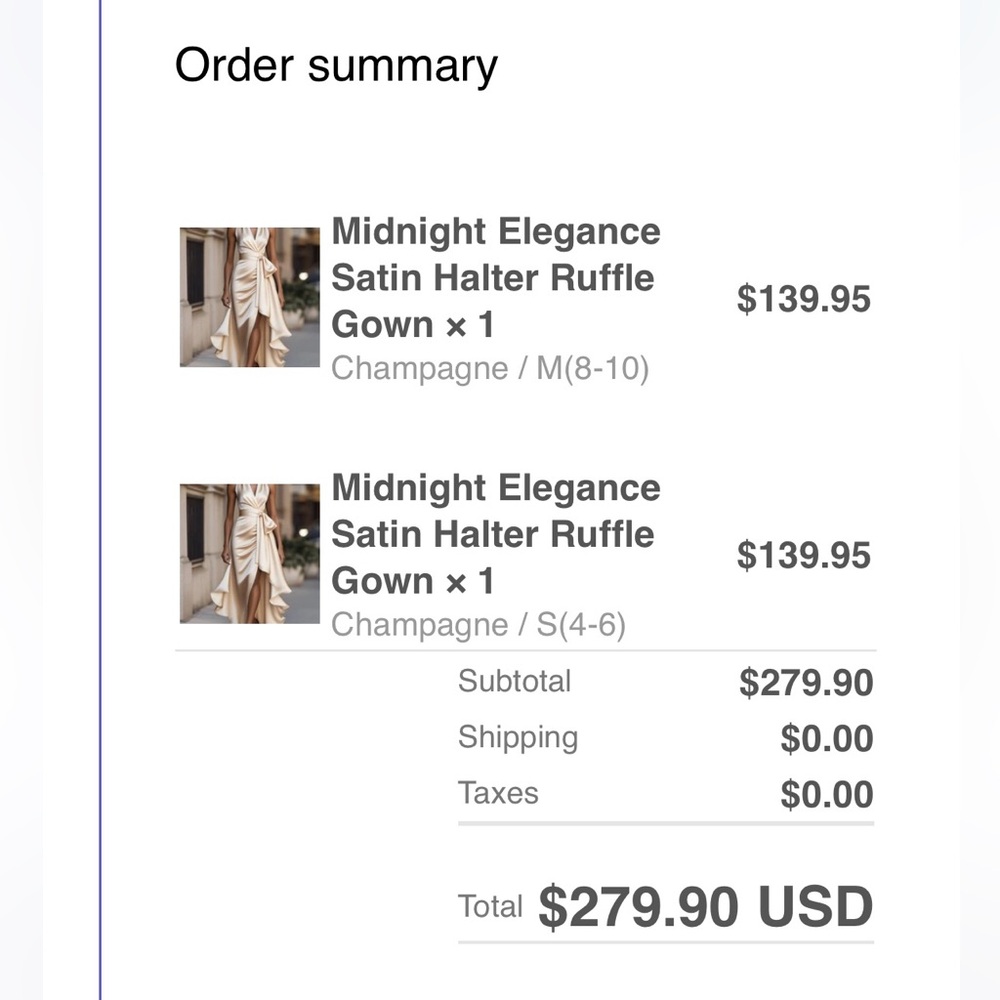Click the Taxes label
Image resolution: width=1000 pixels, height=1000 pixels.
click(498, 793)
